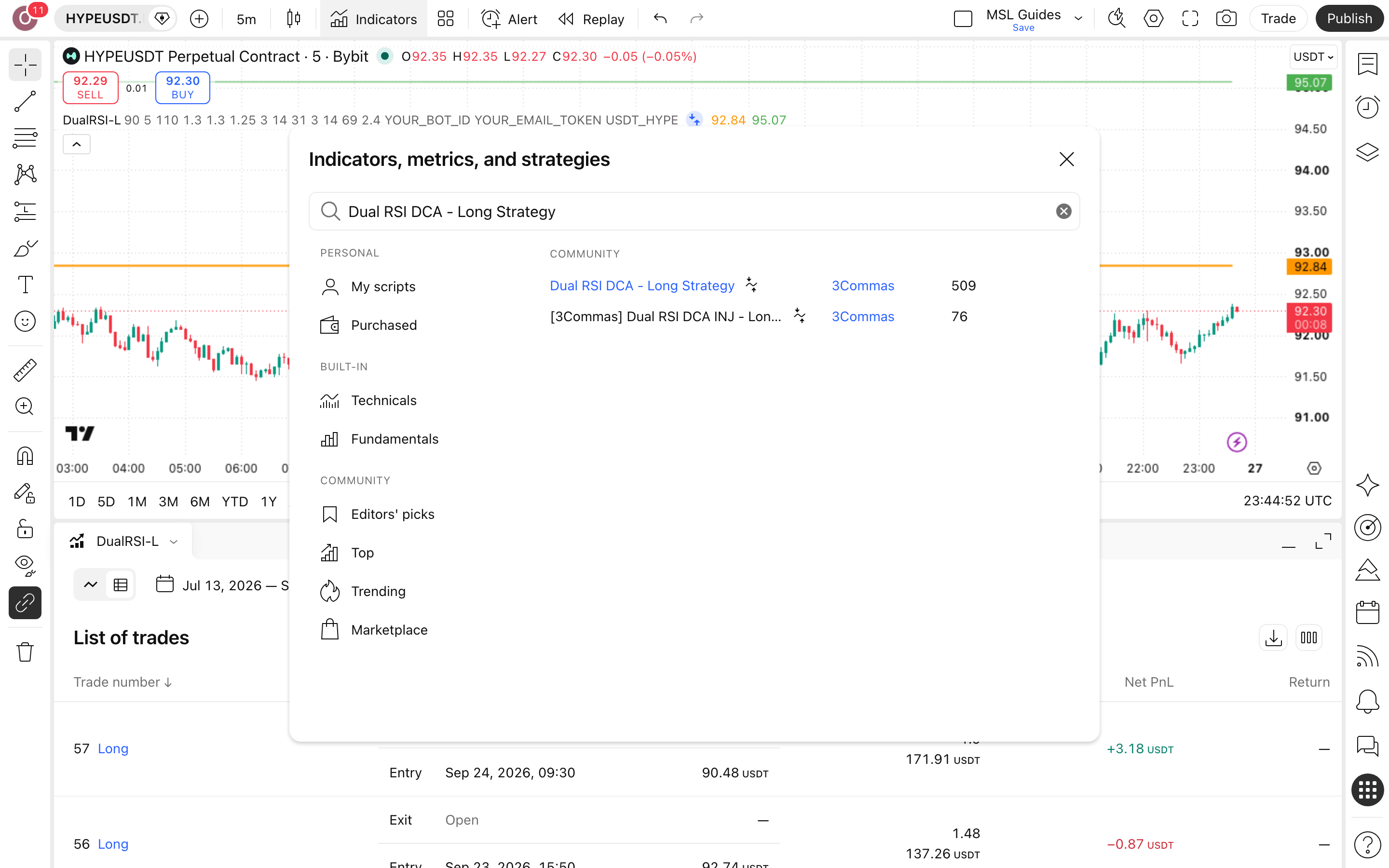Open the Marketplace category
Screen dimensions: 1389x868
(x=374, y=630)
